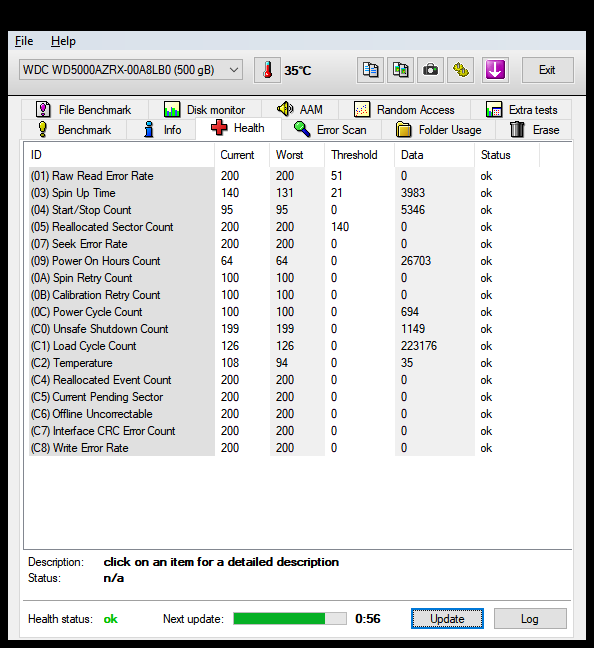Open the Erase tab

[534, 130]
